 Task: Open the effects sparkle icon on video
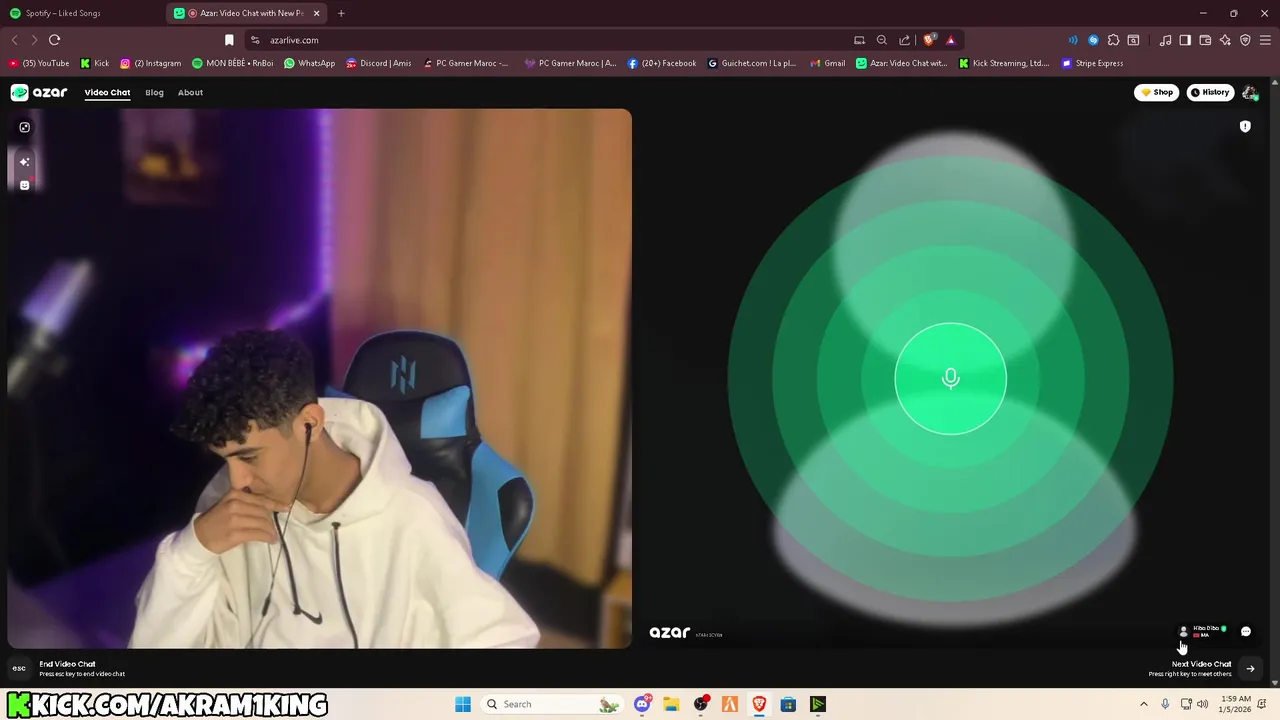coord(25,162)
